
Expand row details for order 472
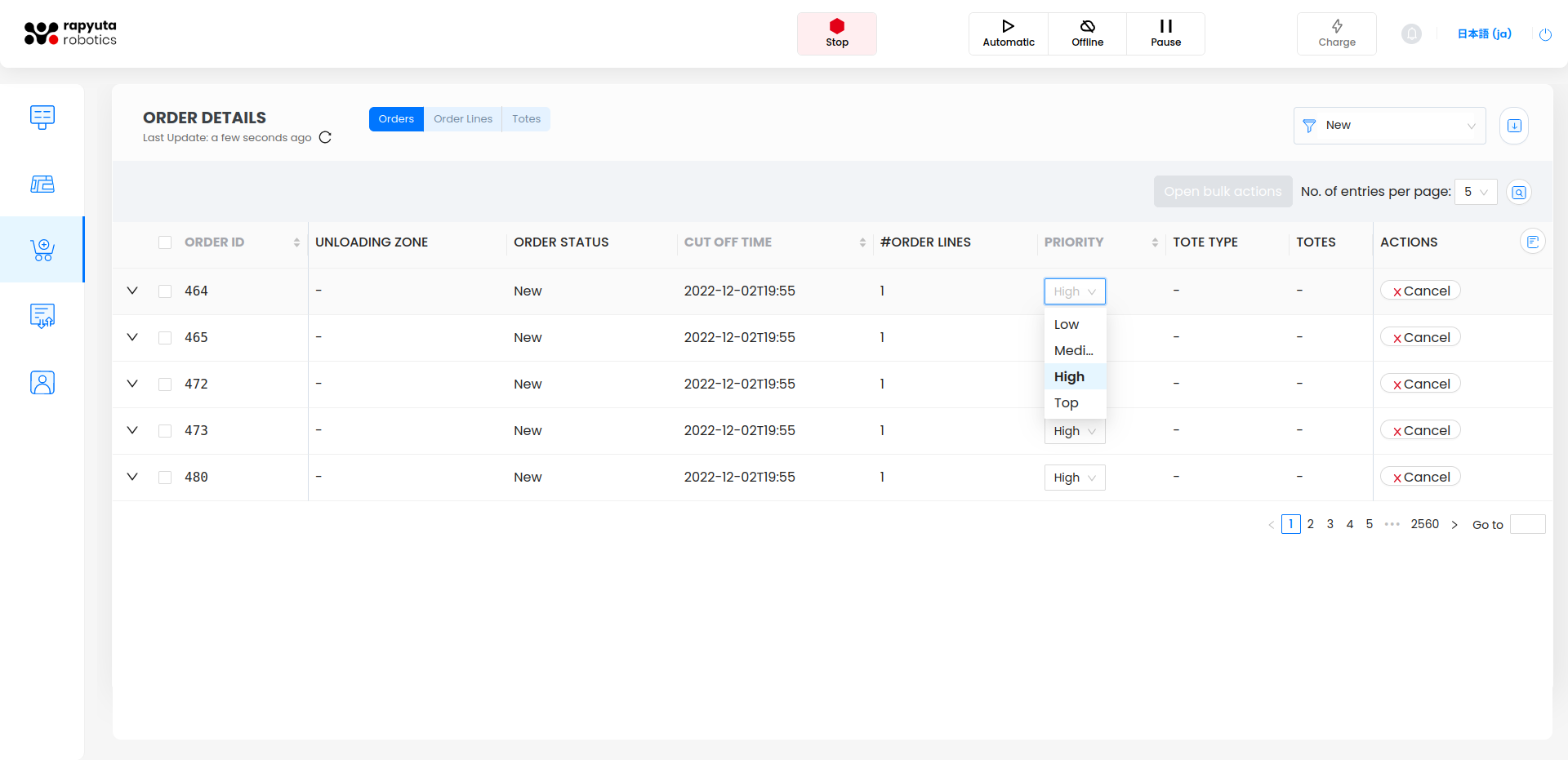132,384
